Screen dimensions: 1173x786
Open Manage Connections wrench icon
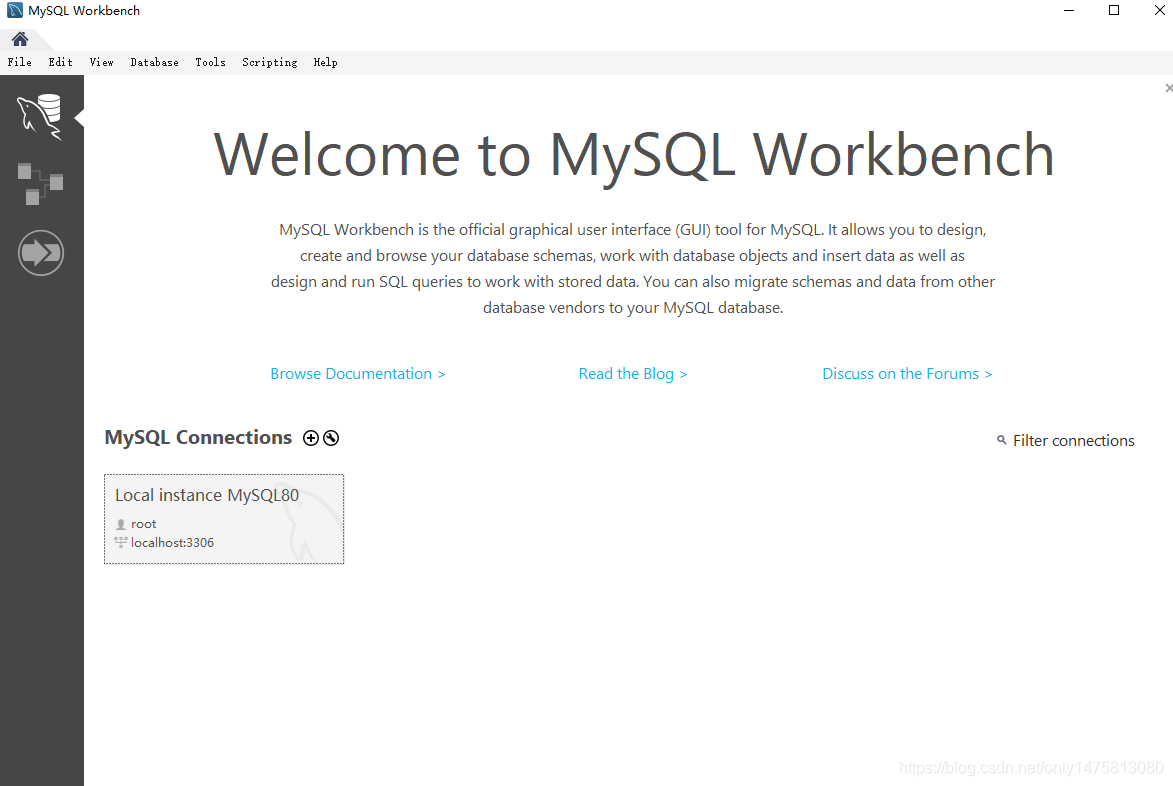tap(331, 438)
